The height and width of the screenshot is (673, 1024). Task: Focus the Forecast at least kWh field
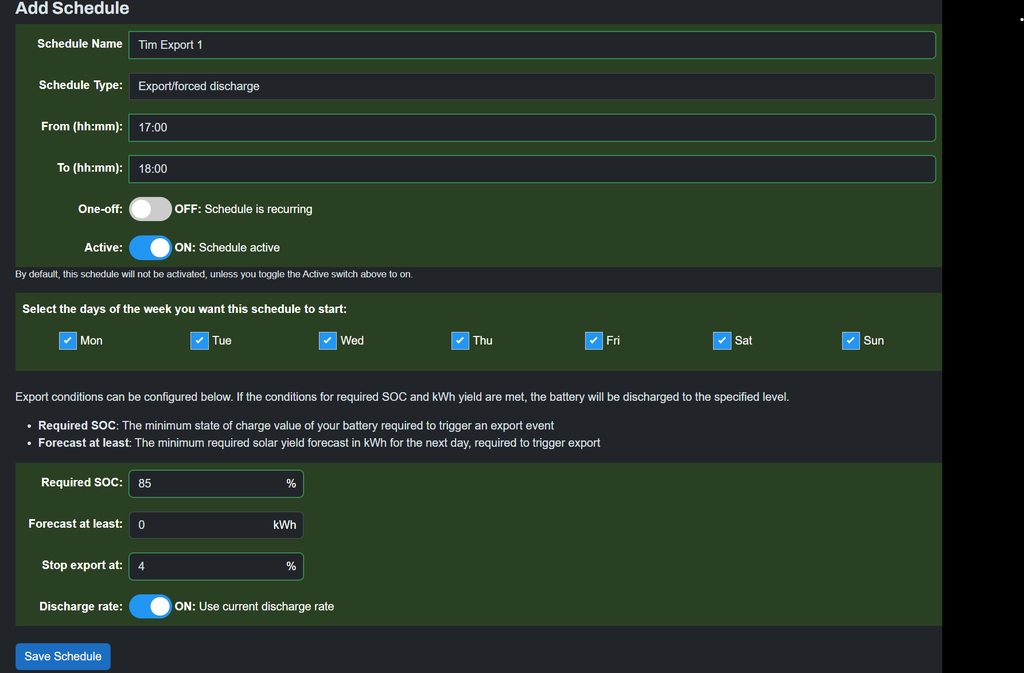[x=200, y=525]
